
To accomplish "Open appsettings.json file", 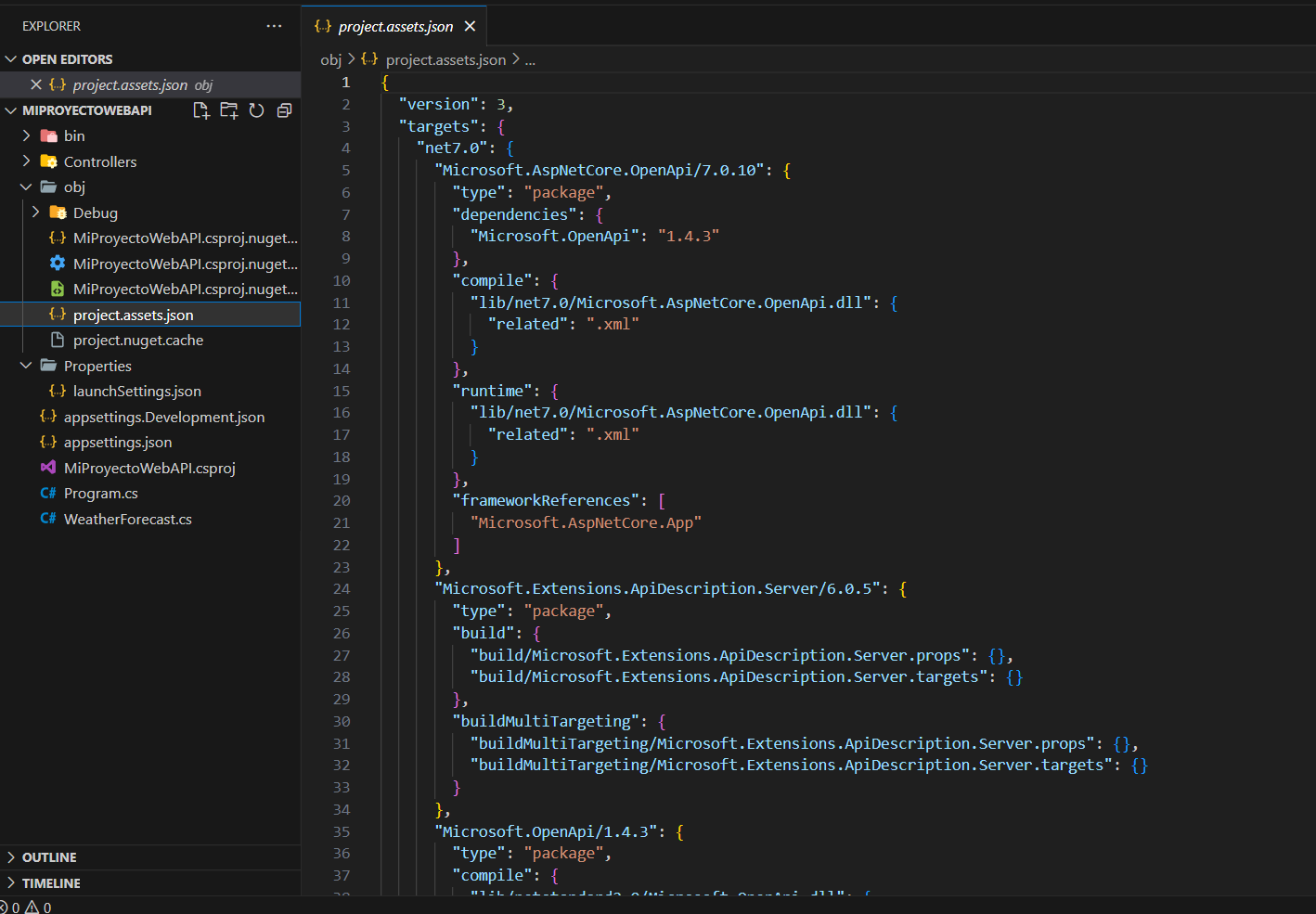I will tap(118, 442).
